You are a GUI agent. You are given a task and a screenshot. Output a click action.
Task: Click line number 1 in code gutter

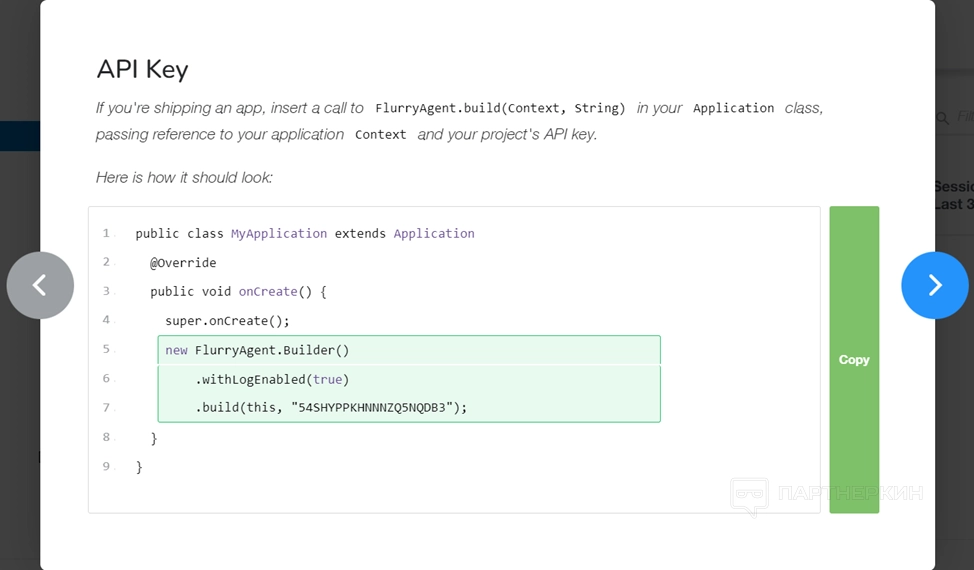tap(106, 233)
